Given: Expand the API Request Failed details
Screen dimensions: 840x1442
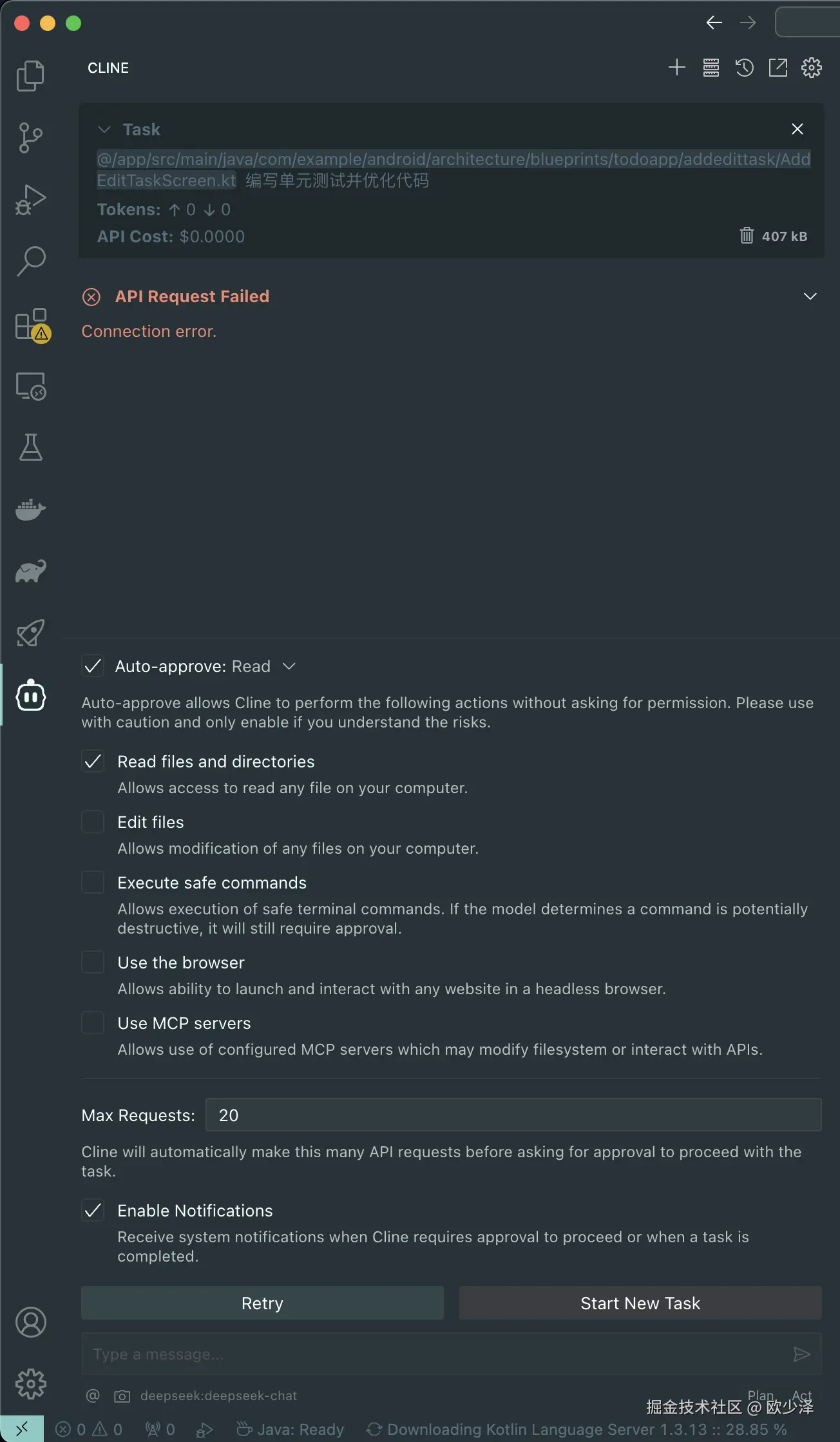Looking at the screenshot, I should click(810, 296).
